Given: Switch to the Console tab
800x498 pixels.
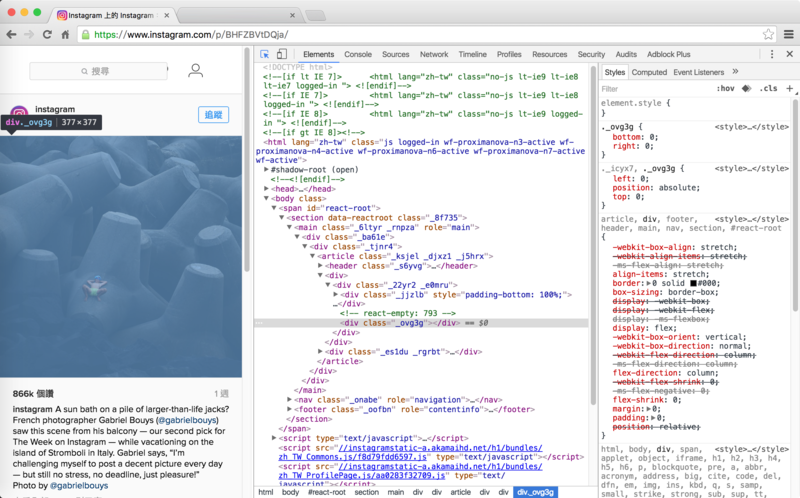Looking at the screenshot, I should click(x=358, y=54).
